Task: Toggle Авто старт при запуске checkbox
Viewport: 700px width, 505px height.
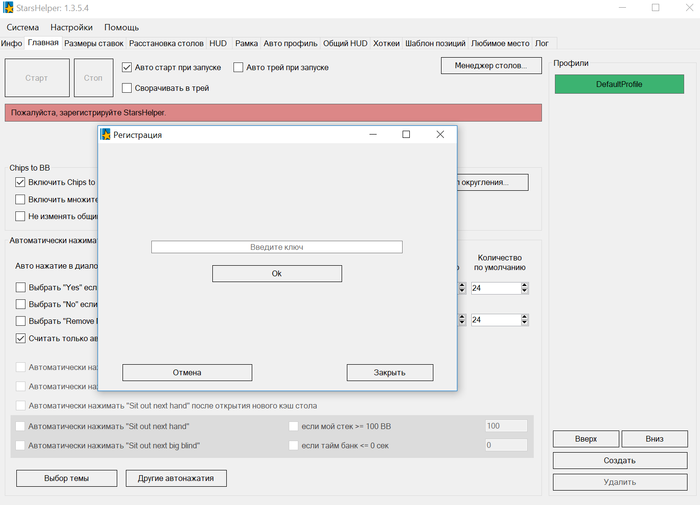Action: (127, 67)
